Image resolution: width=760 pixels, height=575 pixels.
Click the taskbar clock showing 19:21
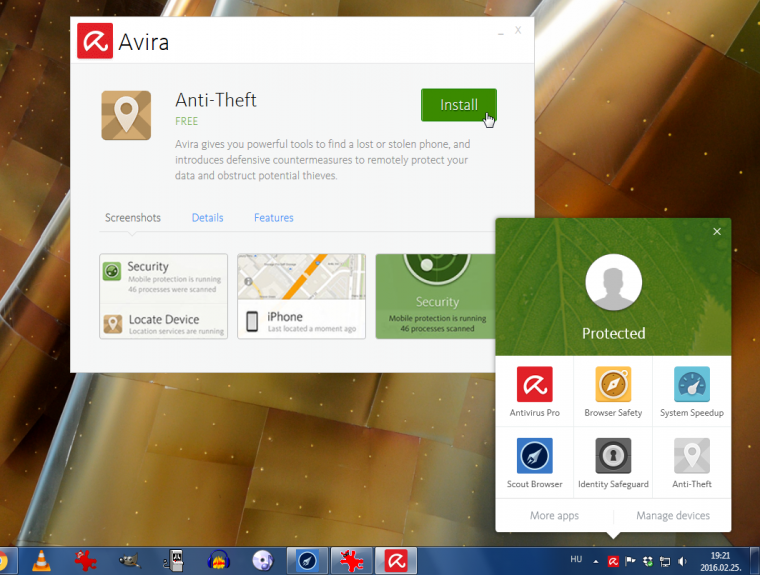720,561
